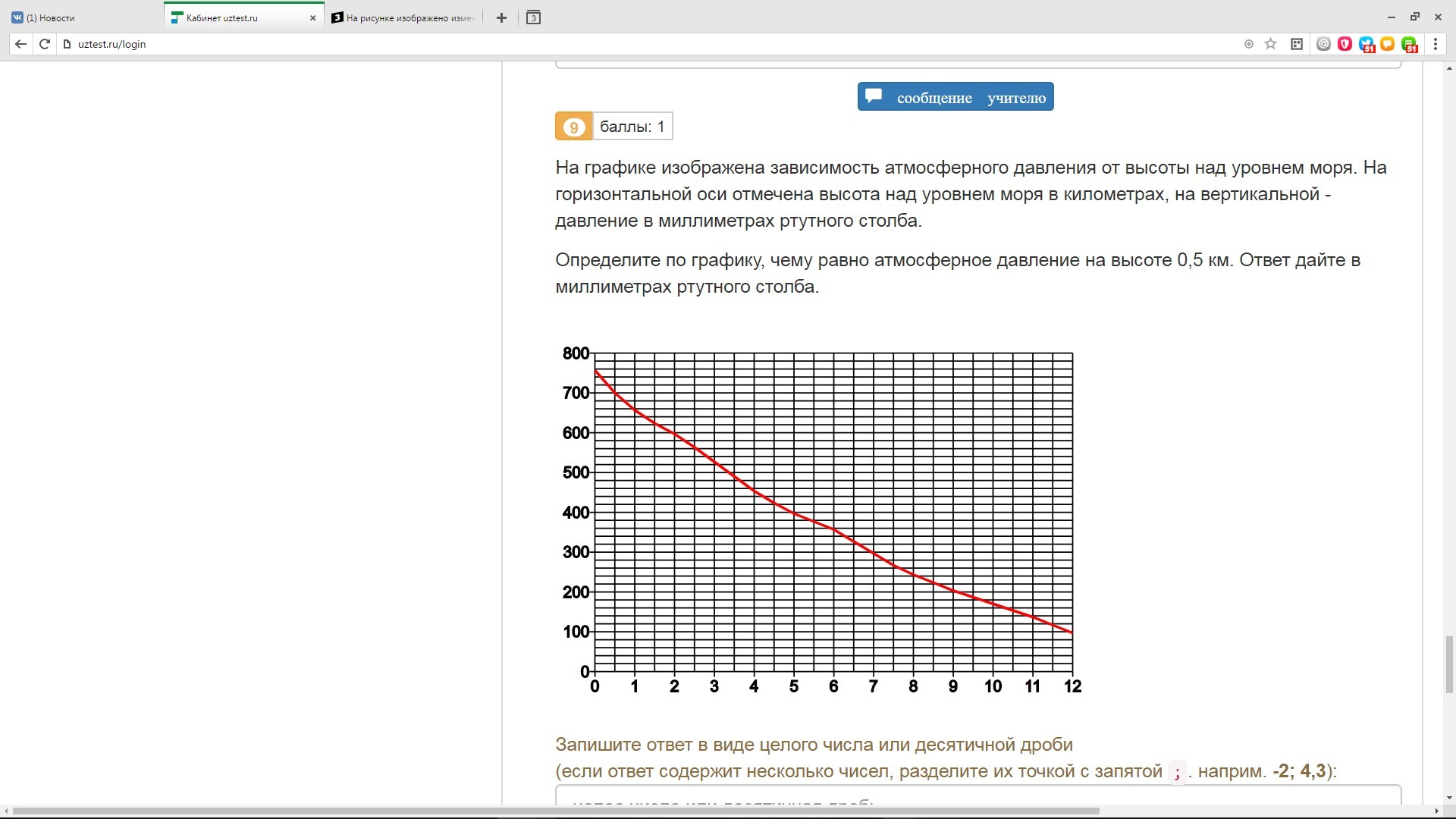Click the zoom plus icon in address bar
Viewport: 1456px width, 819px height.
[1249, 44]
